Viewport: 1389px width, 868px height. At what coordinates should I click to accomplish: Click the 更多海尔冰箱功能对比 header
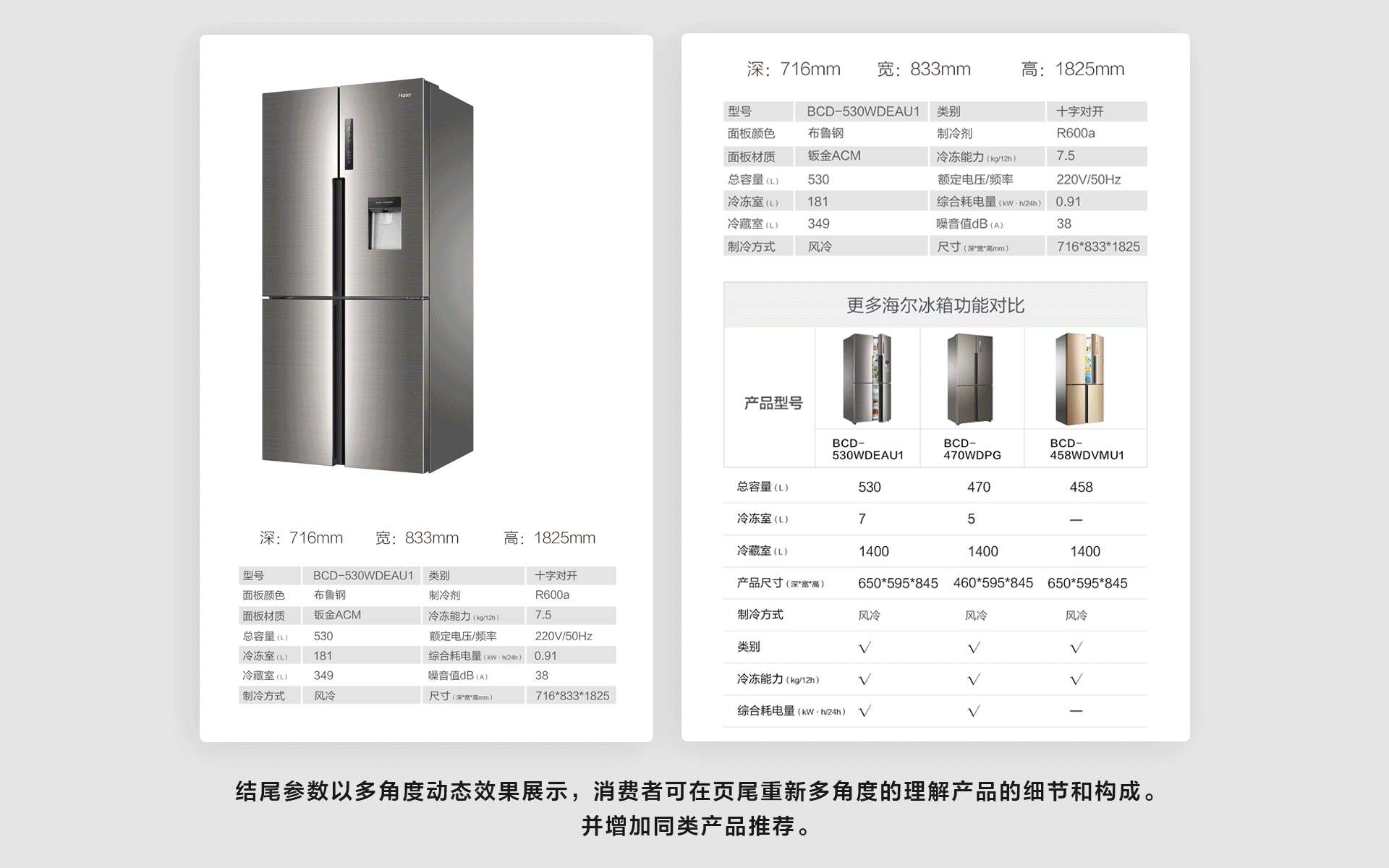tap(935, 305)
